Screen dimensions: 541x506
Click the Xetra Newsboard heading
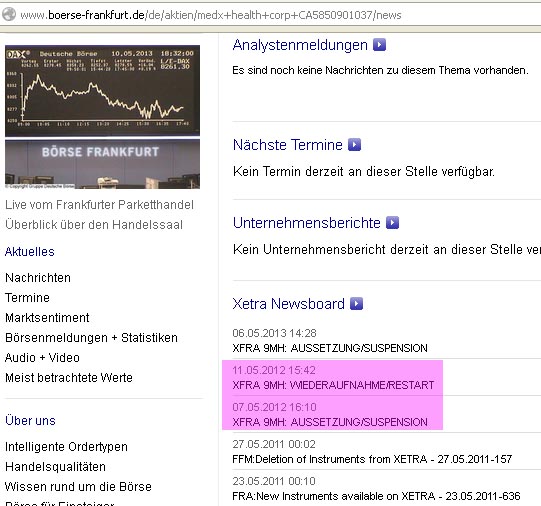(288, 304)
